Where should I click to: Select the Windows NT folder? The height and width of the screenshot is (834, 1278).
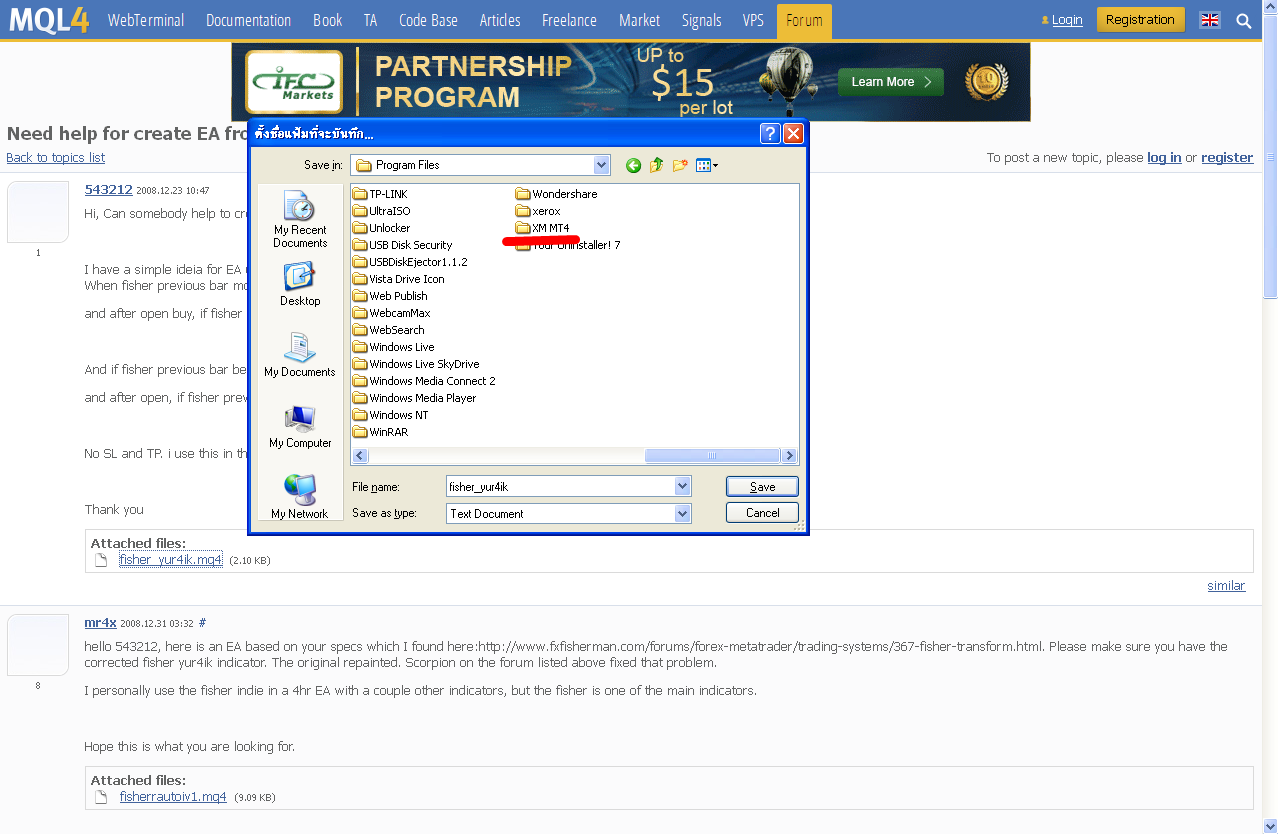[x=391, y=415]
